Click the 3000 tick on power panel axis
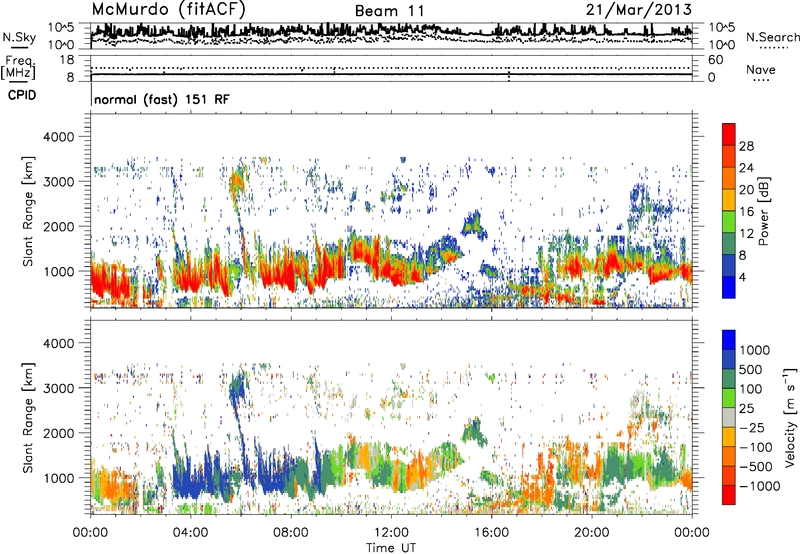The height and width of the screenshot is (554, 800). point(58,182)
